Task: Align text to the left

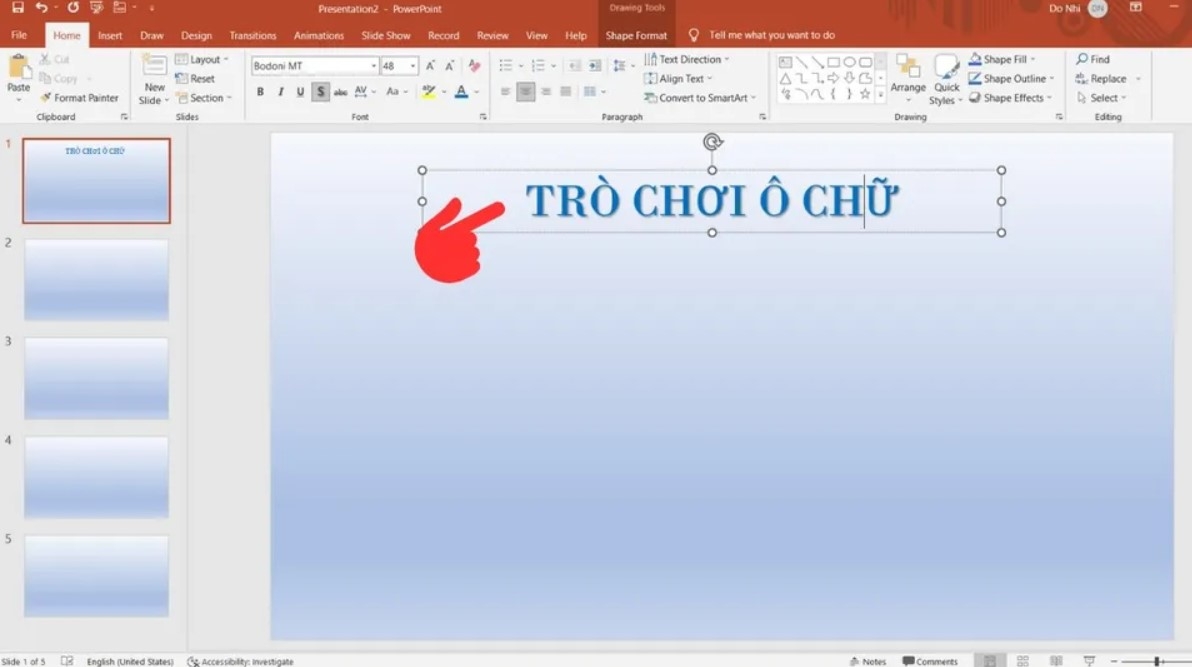Action: click(x=506, y=92)
